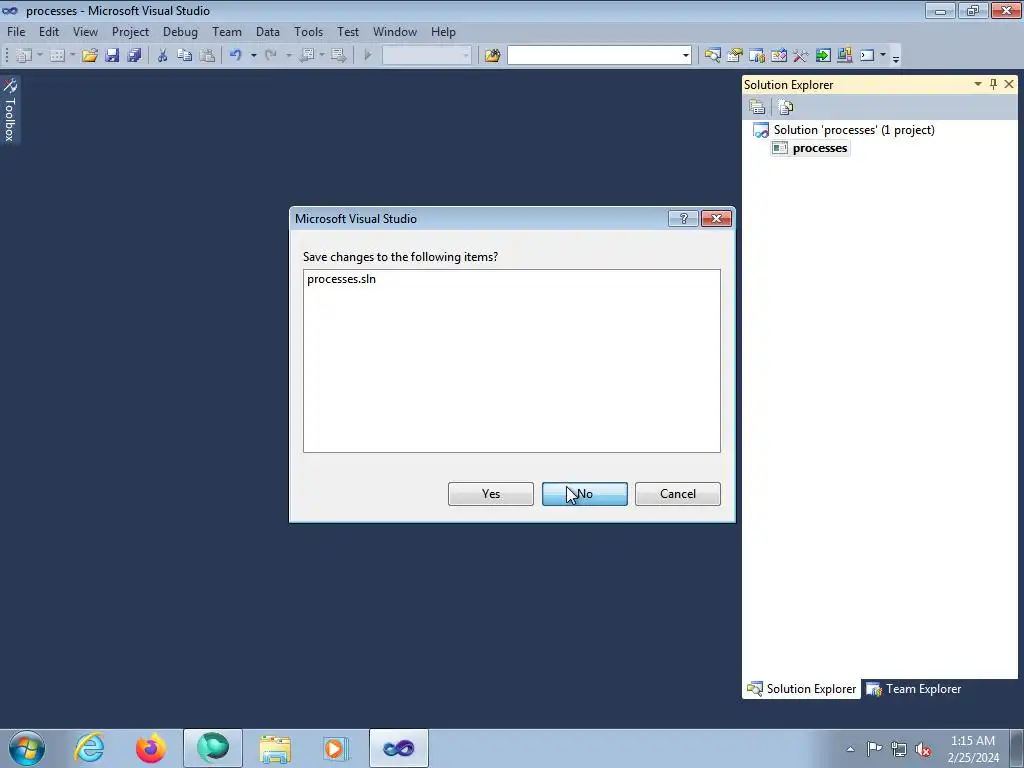Open the View menu
This screenshot has height=768, width=1024.
tap(86, 31)
